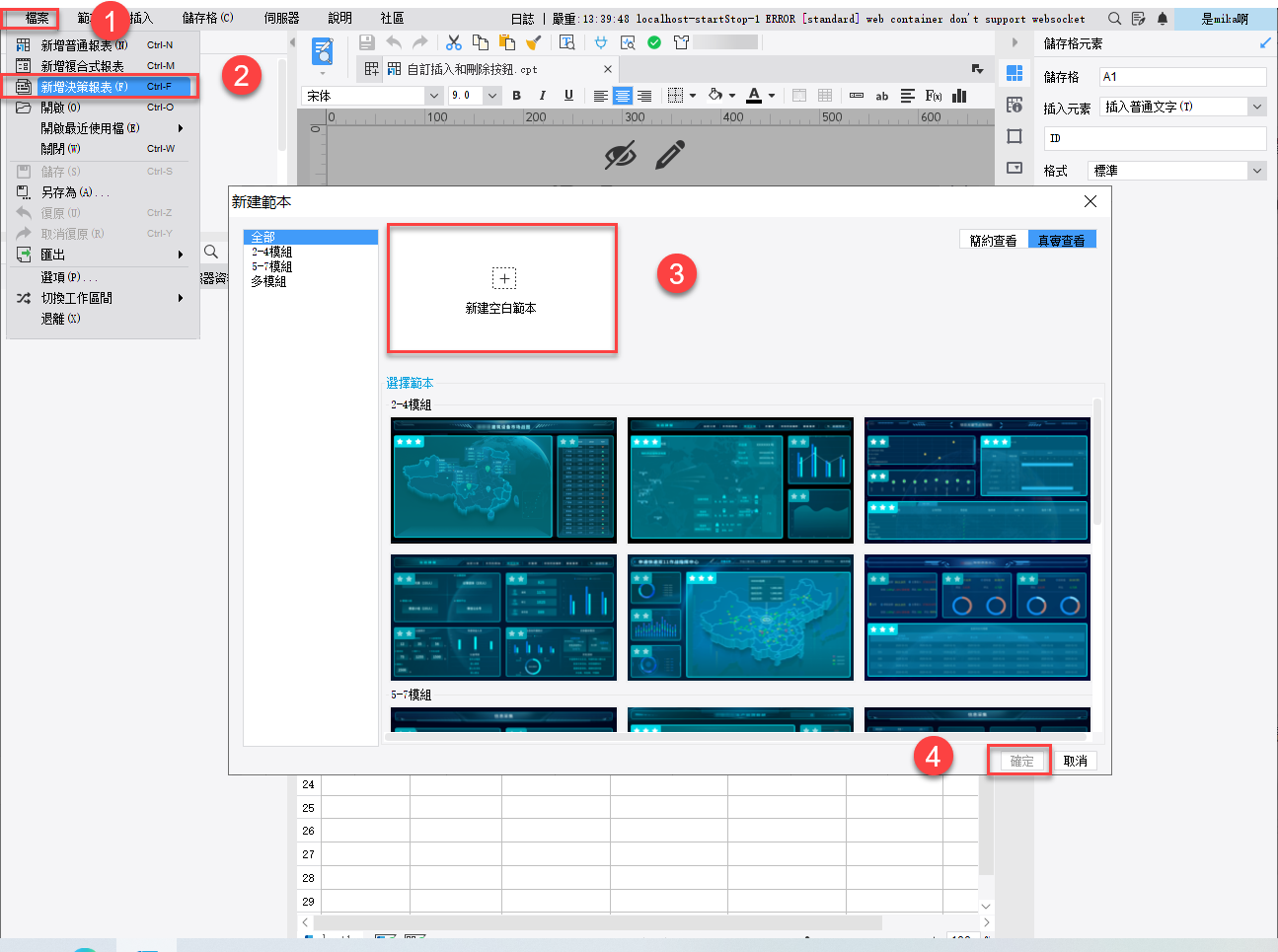
Task: Click the 確定 button in dialog
Action: [x=1021, y=761]
